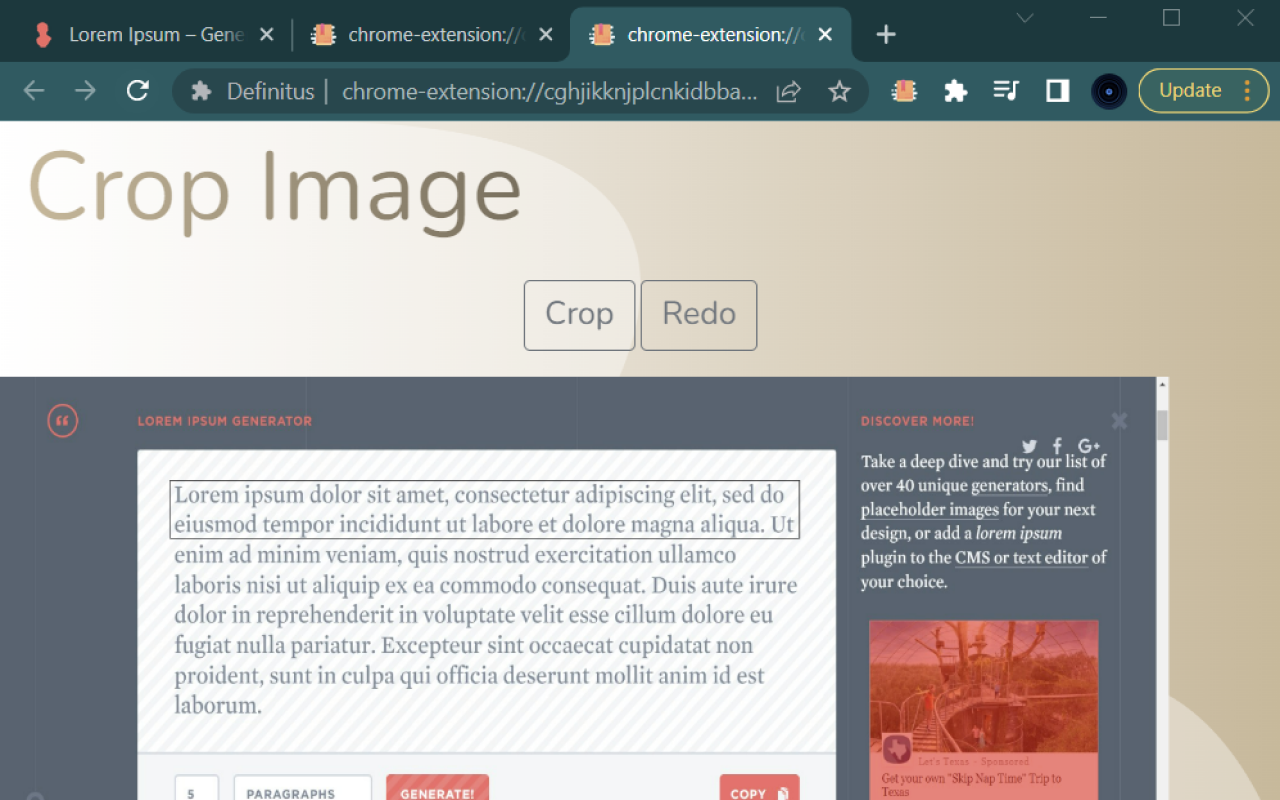Click the 'Get your own Skip Nap Time' caption
The width and height of the screenshot is (1280, 800).
pos(972,785)
